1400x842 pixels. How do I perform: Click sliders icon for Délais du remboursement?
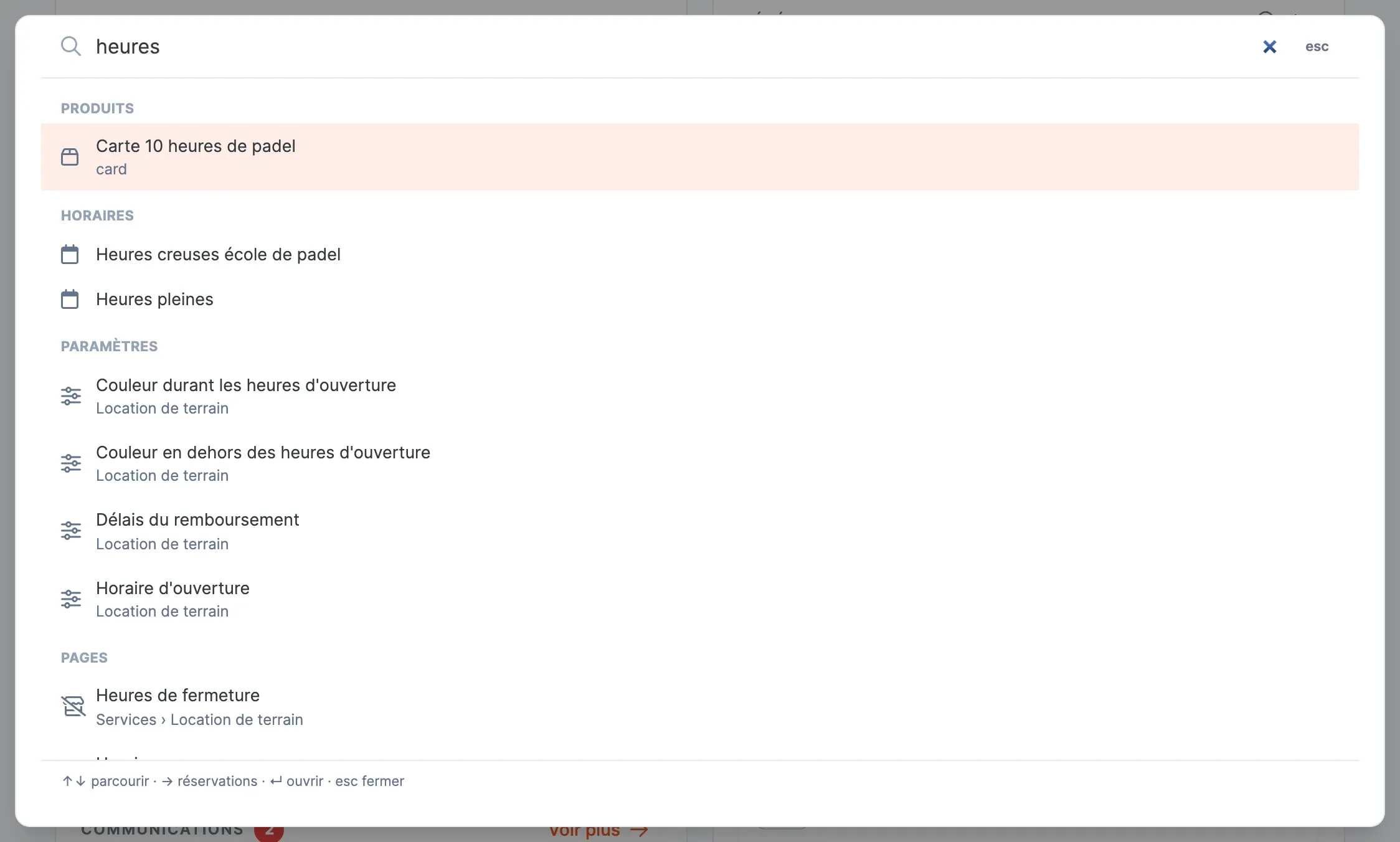click(71, 531)
